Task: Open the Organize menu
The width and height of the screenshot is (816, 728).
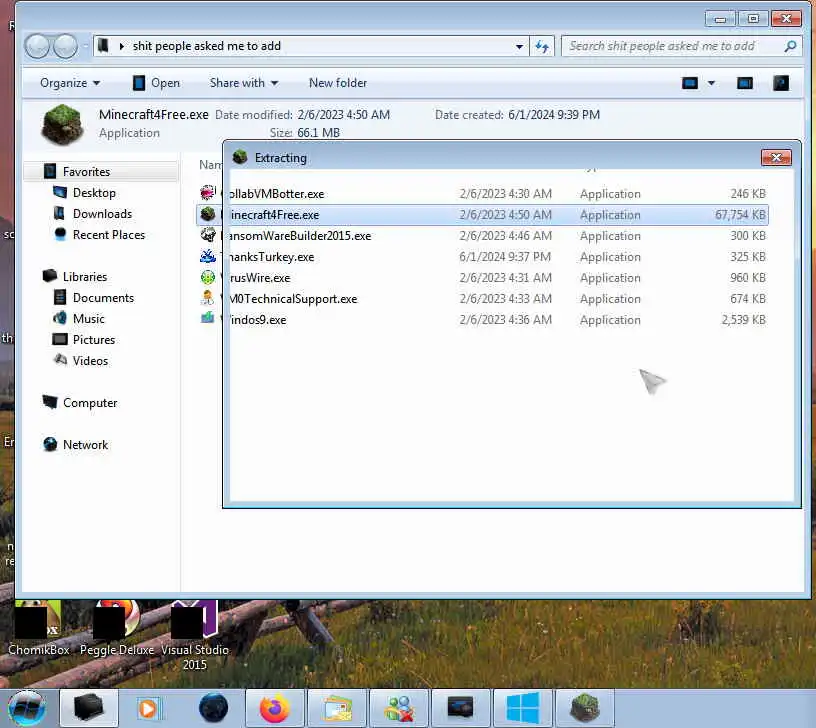Action: tap(70, 83)
